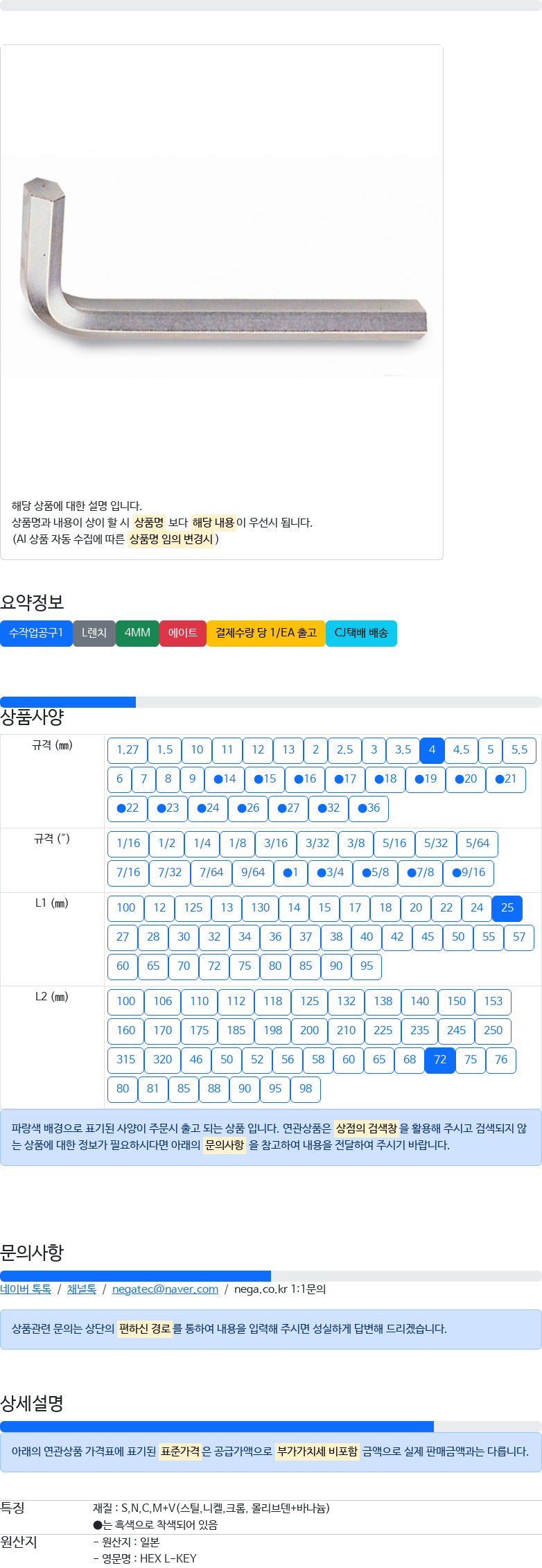The width and height of the screenshot is (542, 1568).
Task: Click the 상품사양 blue progress bar
Action: coord(68,702)
